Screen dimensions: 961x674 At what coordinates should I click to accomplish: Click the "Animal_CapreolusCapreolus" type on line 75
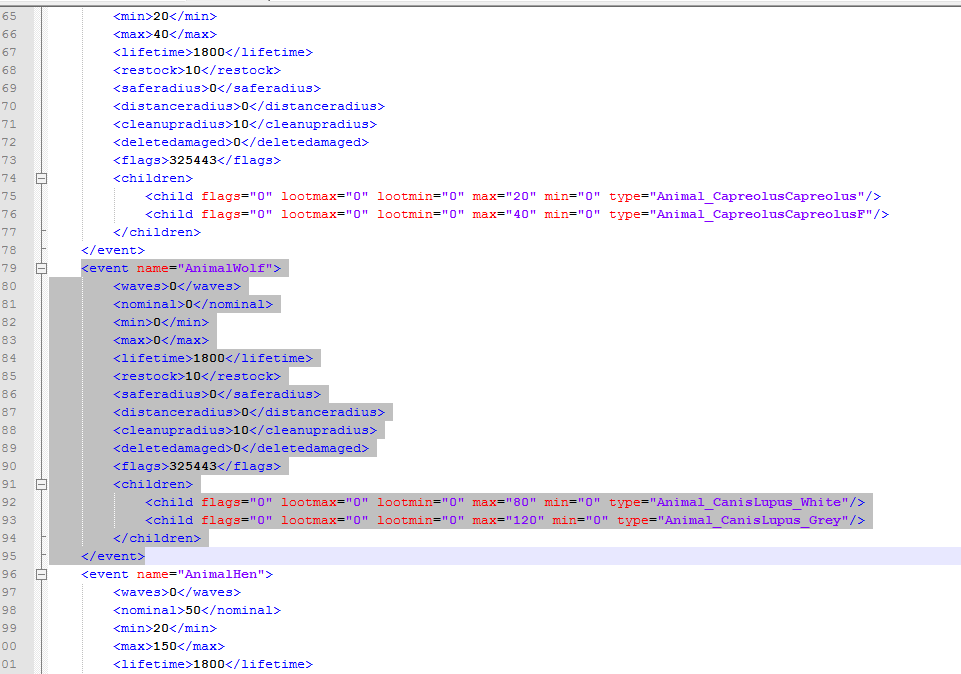coord(757,197)
